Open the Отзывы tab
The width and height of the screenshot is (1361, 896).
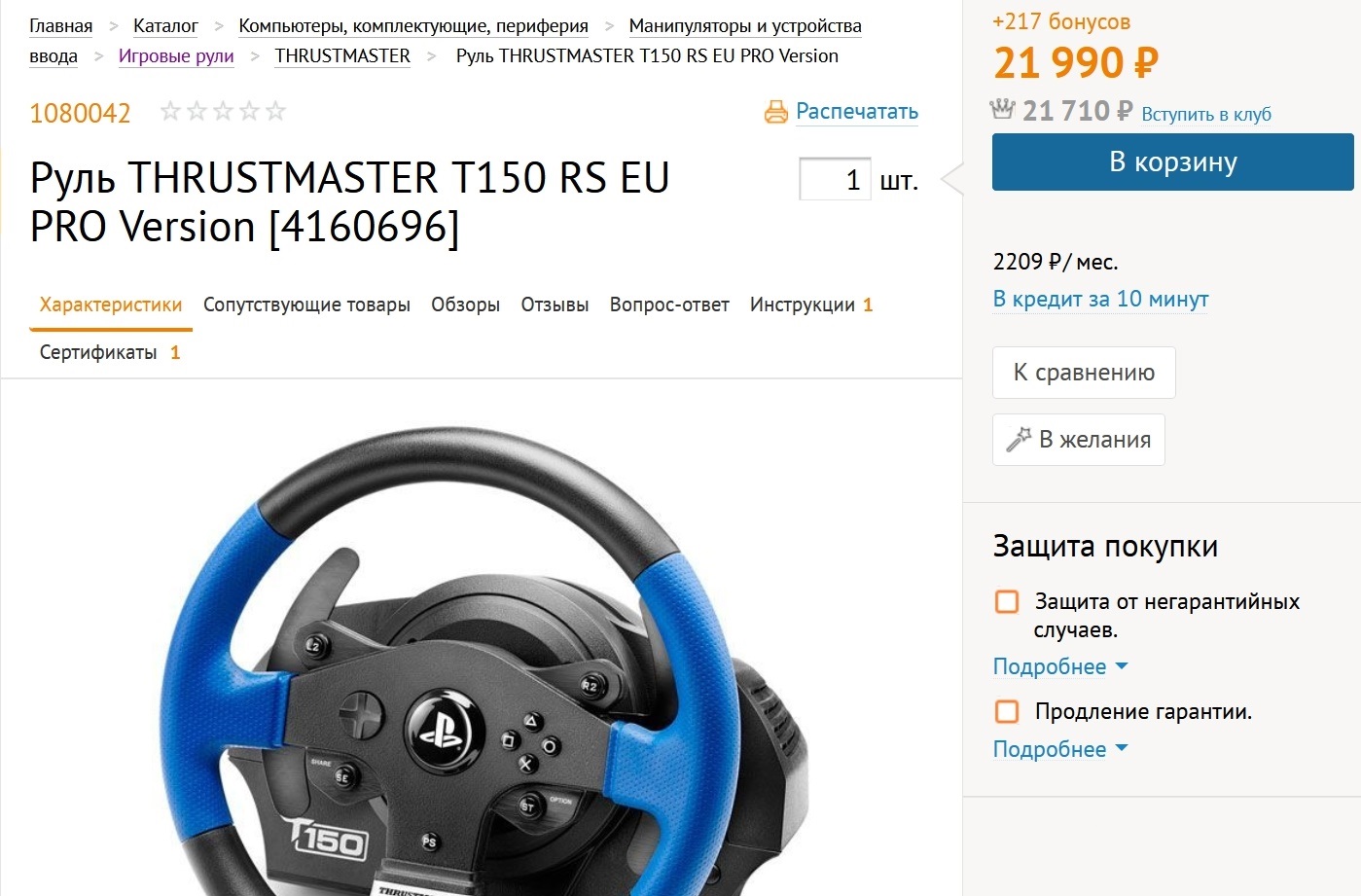click(555, 305)
